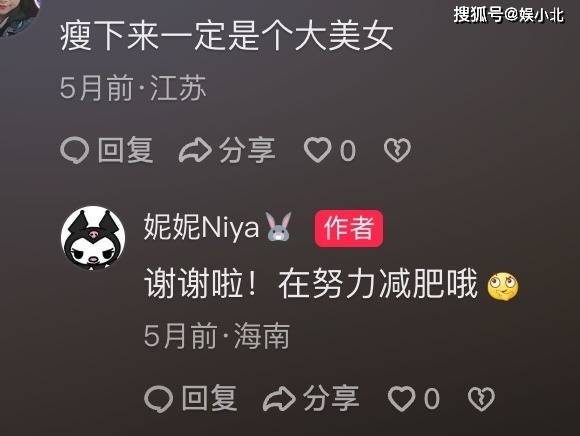Screen dimensions: 580x436
Task: Tap the rabbit emoji beside the Niya username
Action: click(x=279, y=227)
